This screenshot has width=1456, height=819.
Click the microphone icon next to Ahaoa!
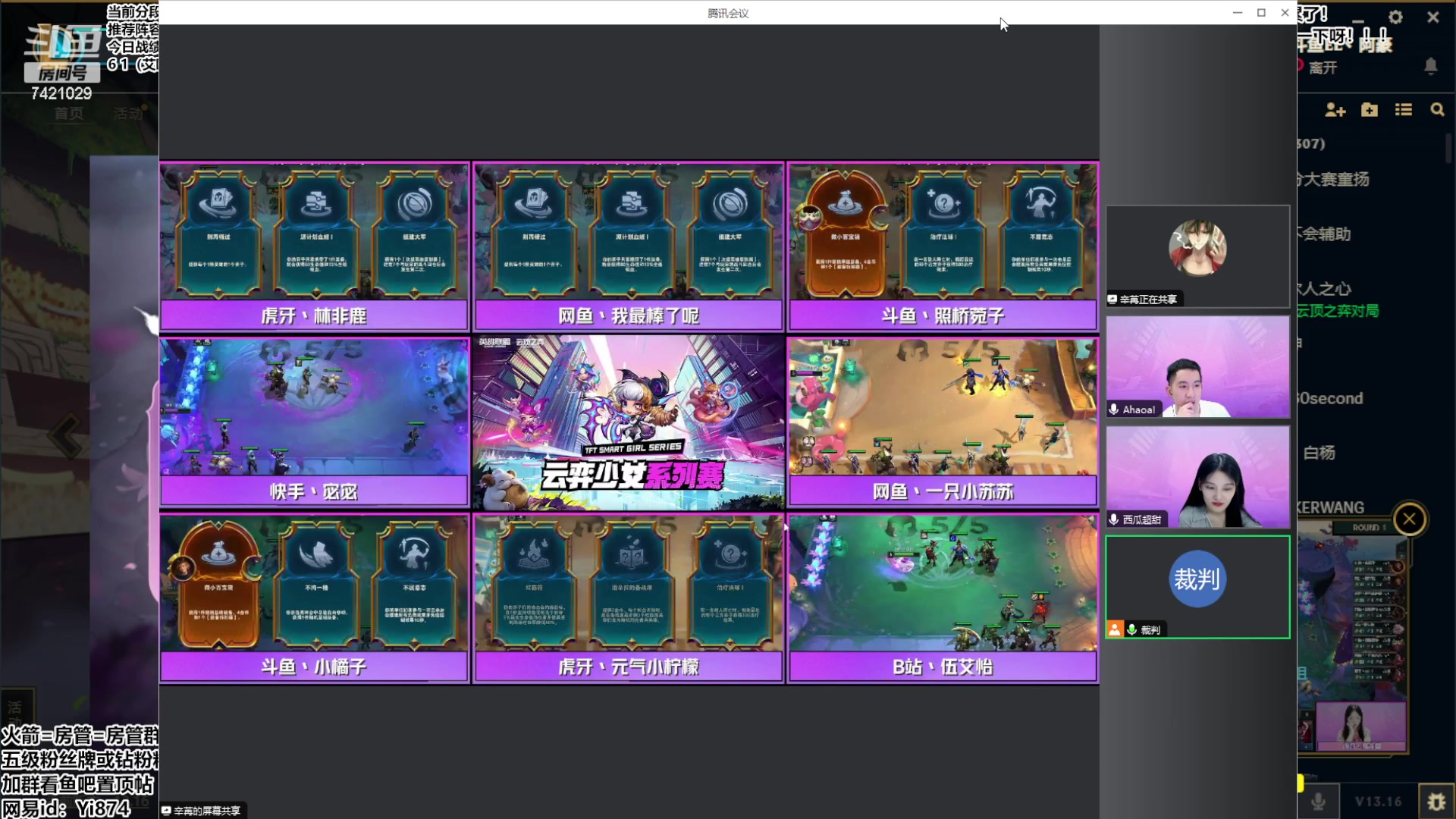1114,409
